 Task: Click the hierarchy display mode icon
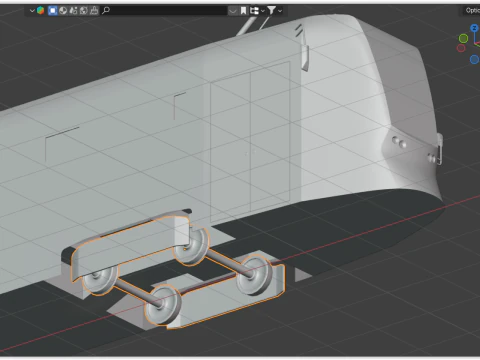click(254, 11)
